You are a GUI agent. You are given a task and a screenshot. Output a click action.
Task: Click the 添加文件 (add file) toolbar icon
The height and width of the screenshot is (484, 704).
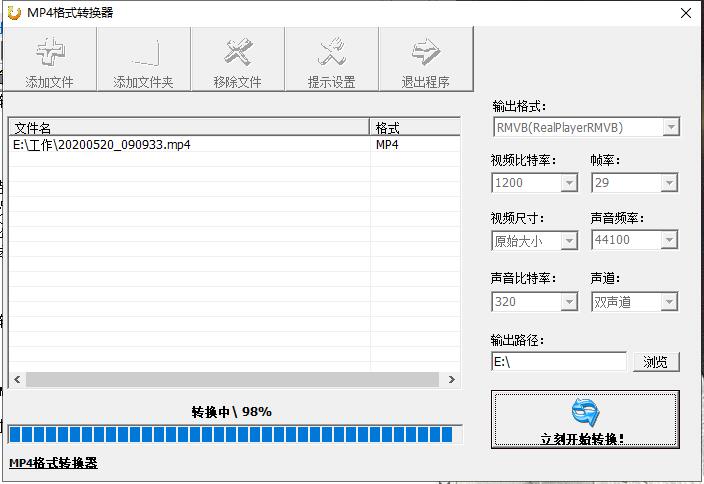[49, 59]
